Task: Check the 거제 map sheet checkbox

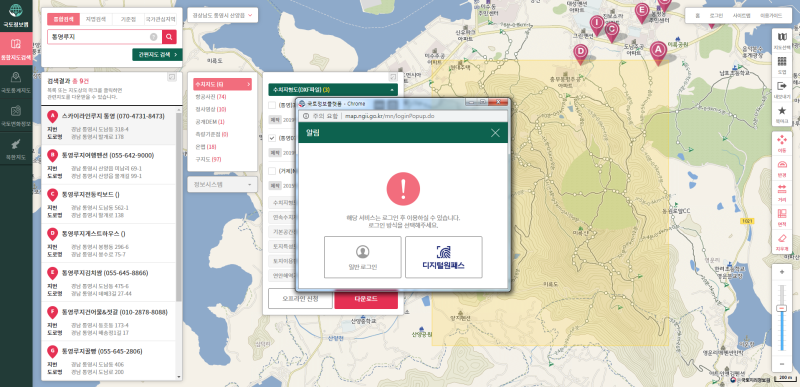Action: (x=272, y=171)
